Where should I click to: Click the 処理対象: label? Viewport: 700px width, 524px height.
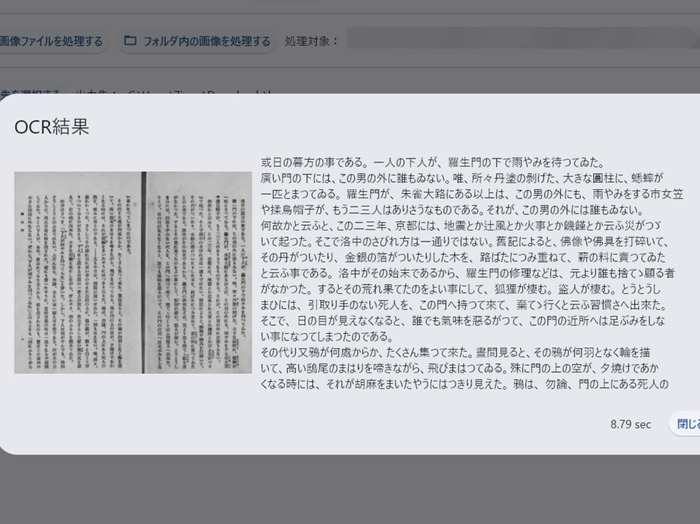(x=312, y=42)
